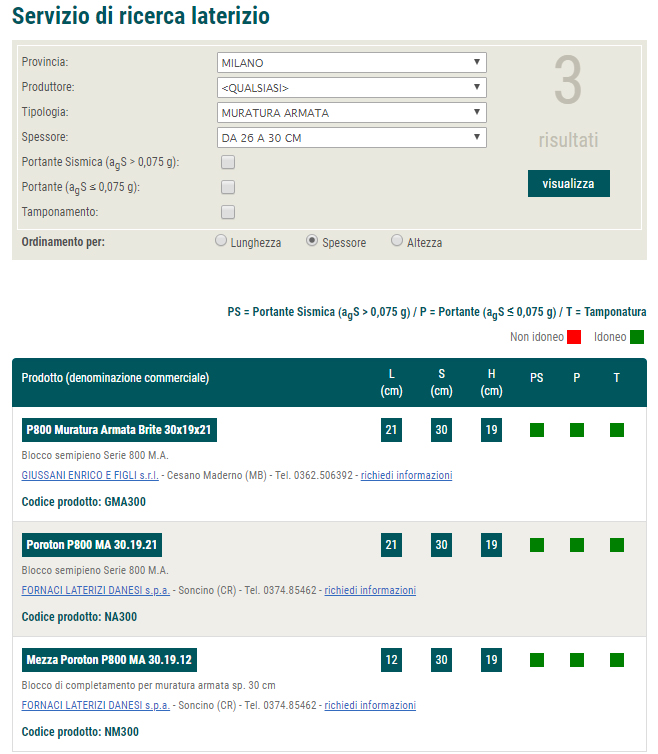658x754 pixels.
Task: Click green T indicator for P800 Muratura Armata Brite
Action: pyautogui.click(x=617, y=430)
